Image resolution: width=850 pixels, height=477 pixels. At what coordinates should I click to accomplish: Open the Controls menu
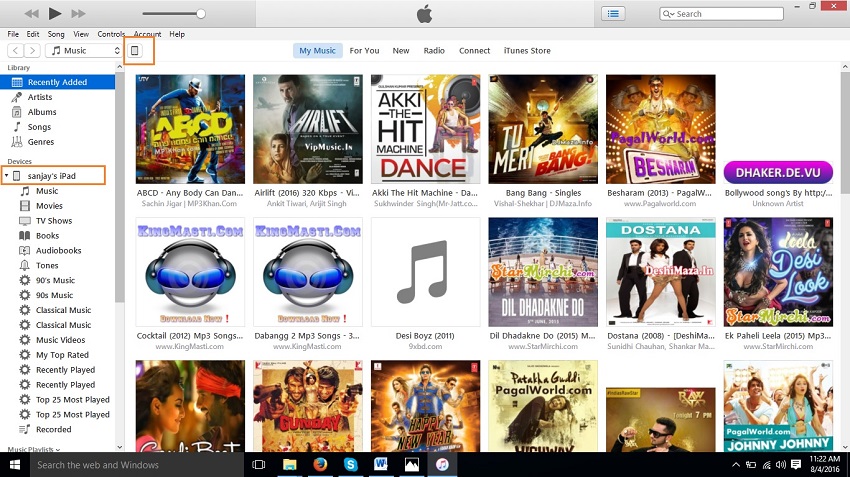click(111, 34)
